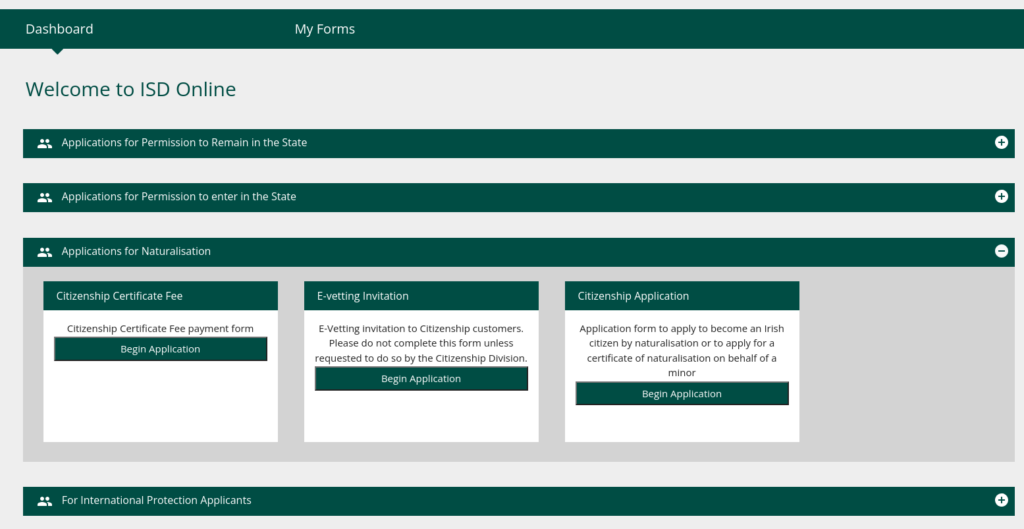
Task: Click people icon beside Permission to Remain
Action: (44, 143)
